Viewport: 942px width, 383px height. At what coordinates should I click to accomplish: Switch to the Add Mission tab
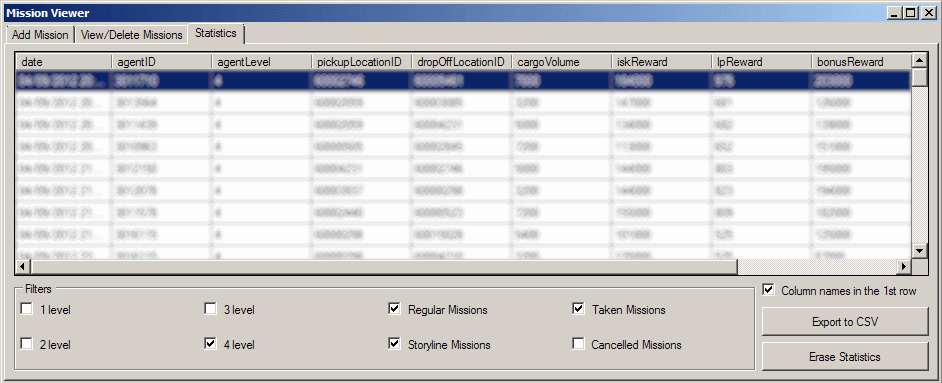click(40, 35)
